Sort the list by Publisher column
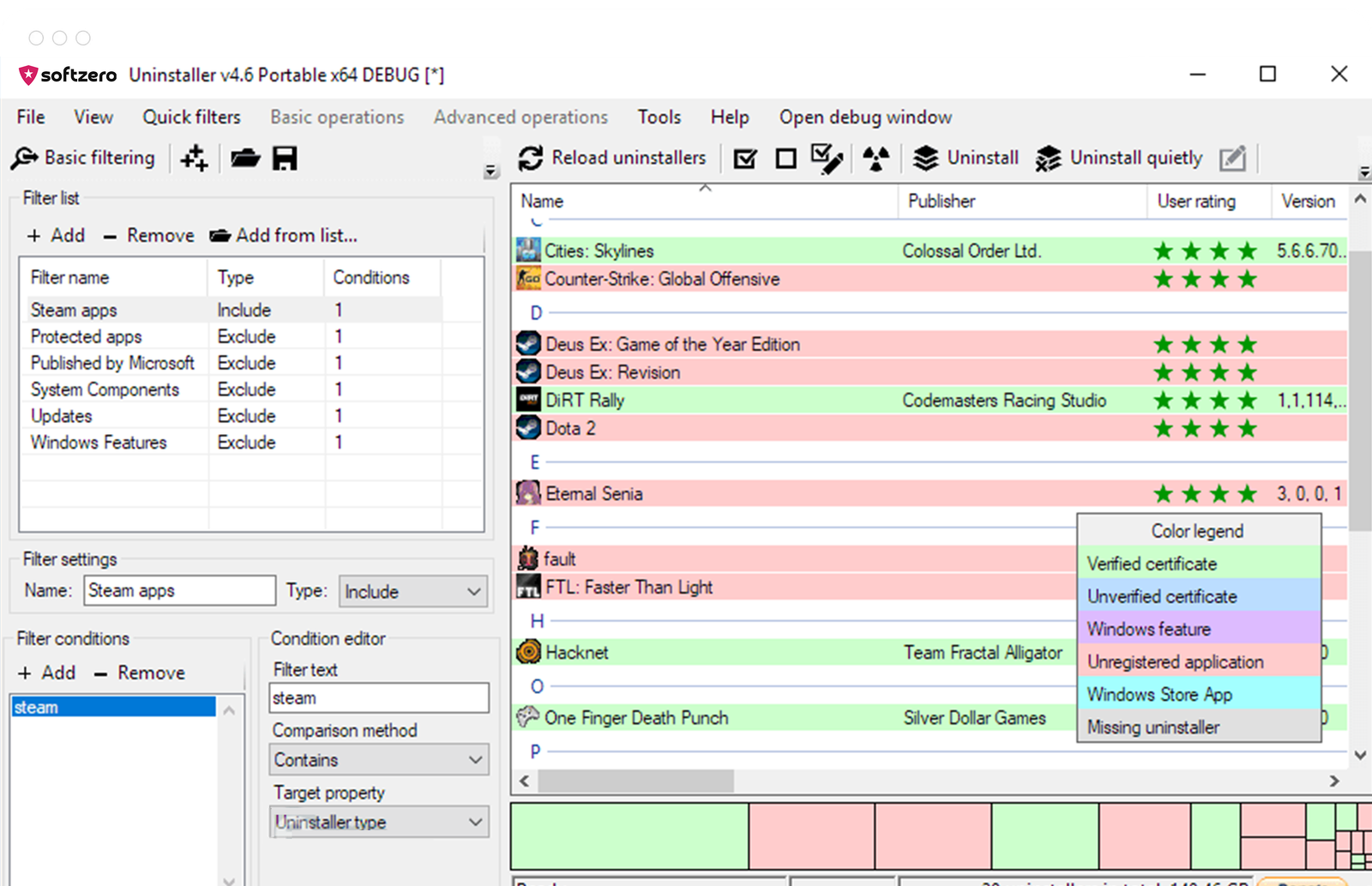This screenshot has height=886, width=1372. click(x=1022, y=201)
